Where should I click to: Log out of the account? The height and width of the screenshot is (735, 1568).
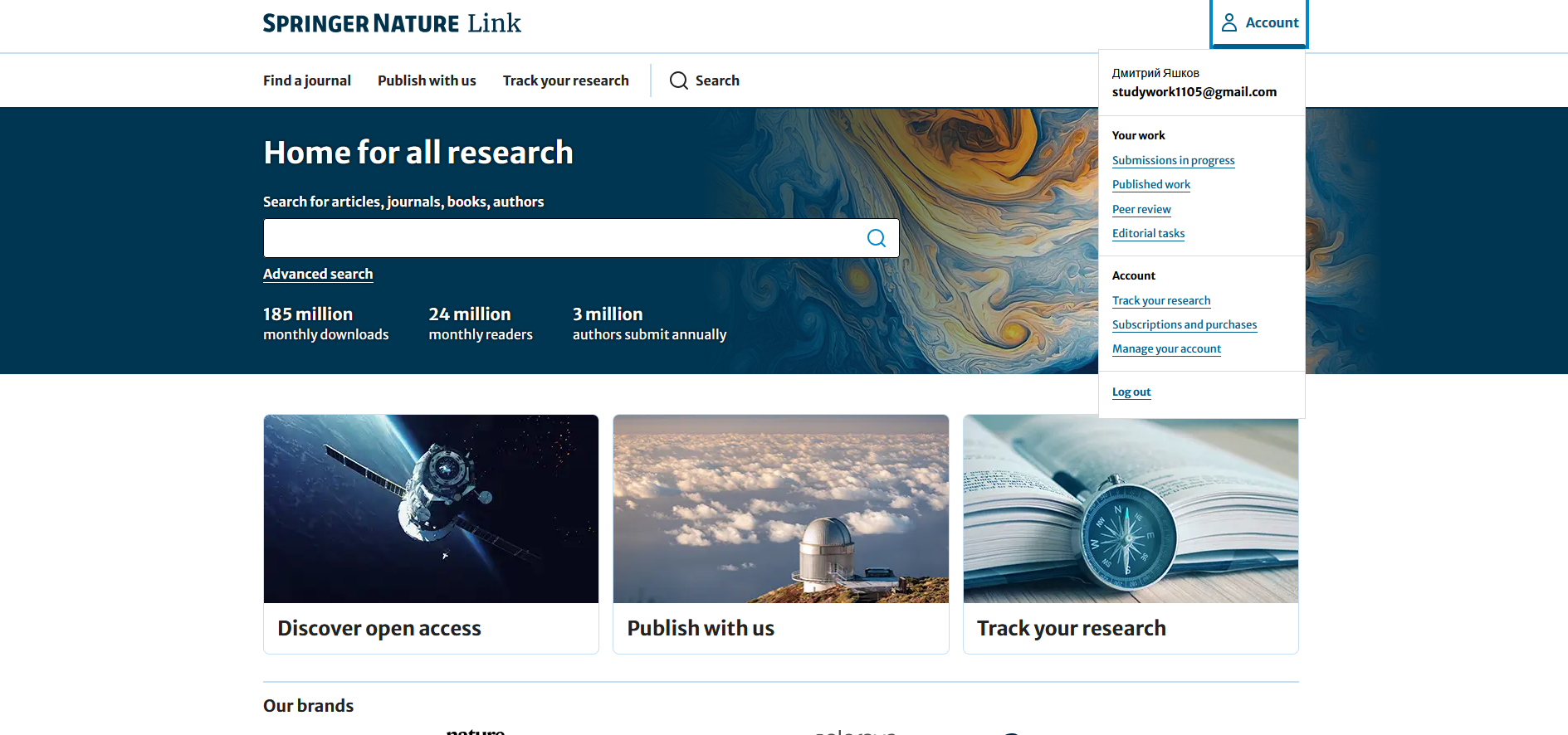(x=1131, y=392)
